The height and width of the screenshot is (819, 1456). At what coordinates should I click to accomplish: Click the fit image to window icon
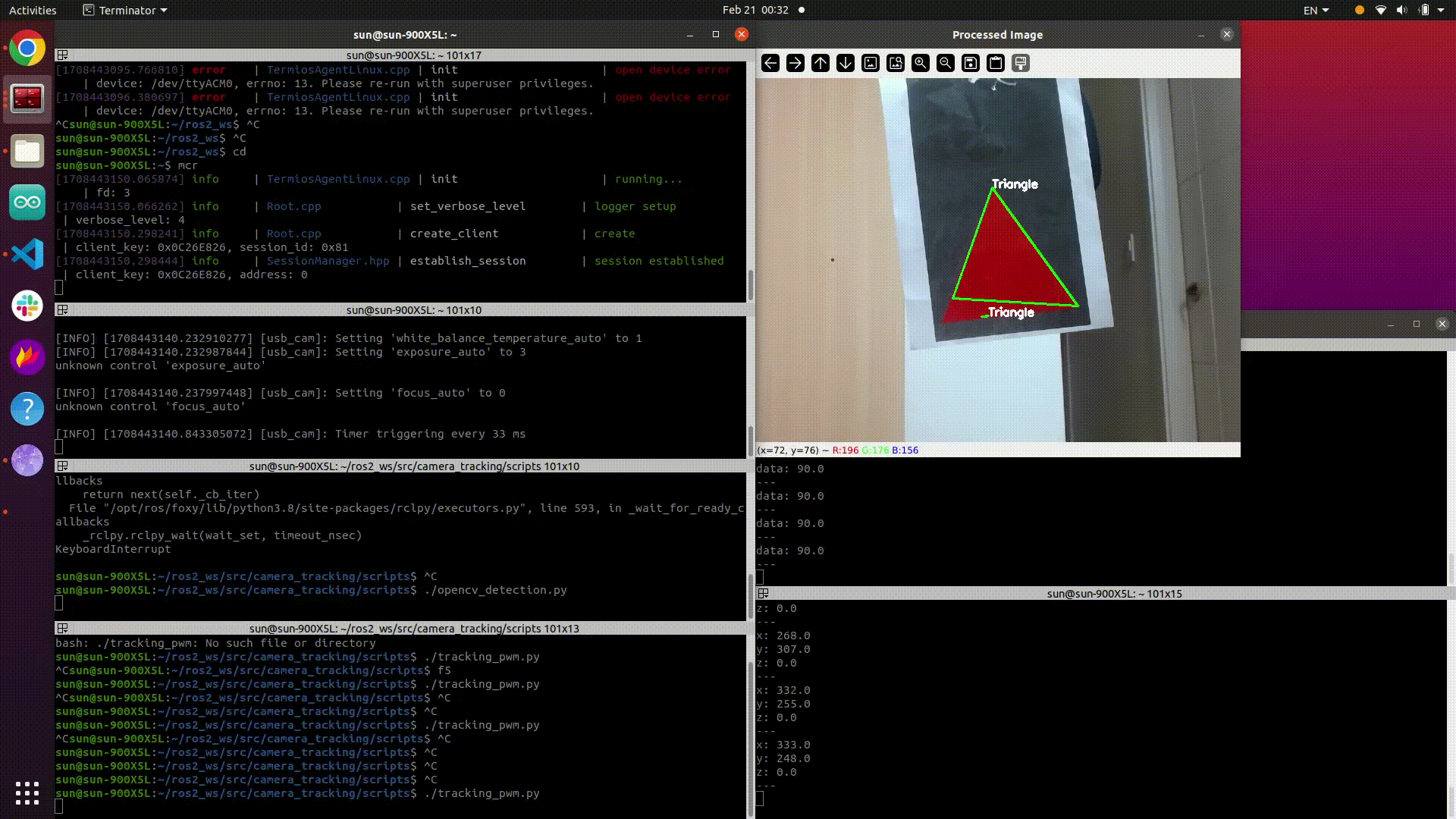tap(871, 63)
